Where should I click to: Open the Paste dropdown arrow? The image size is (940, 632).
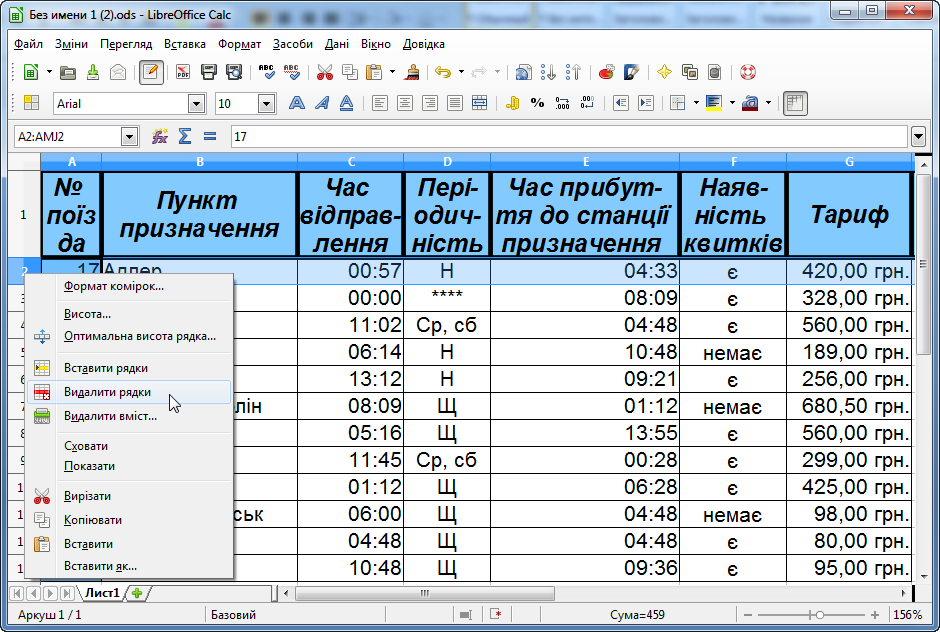pyautogui.click(x=393, y=73)
